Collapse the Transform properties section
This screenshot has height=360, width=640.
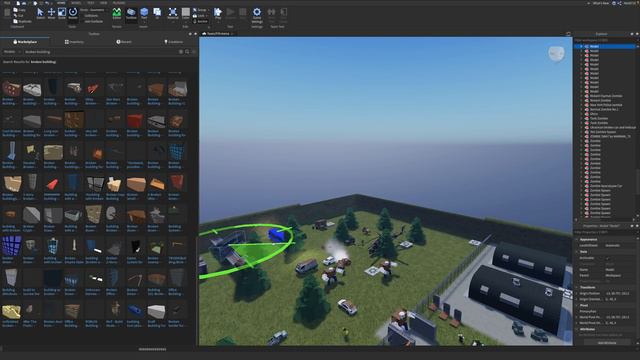point(577,287)
